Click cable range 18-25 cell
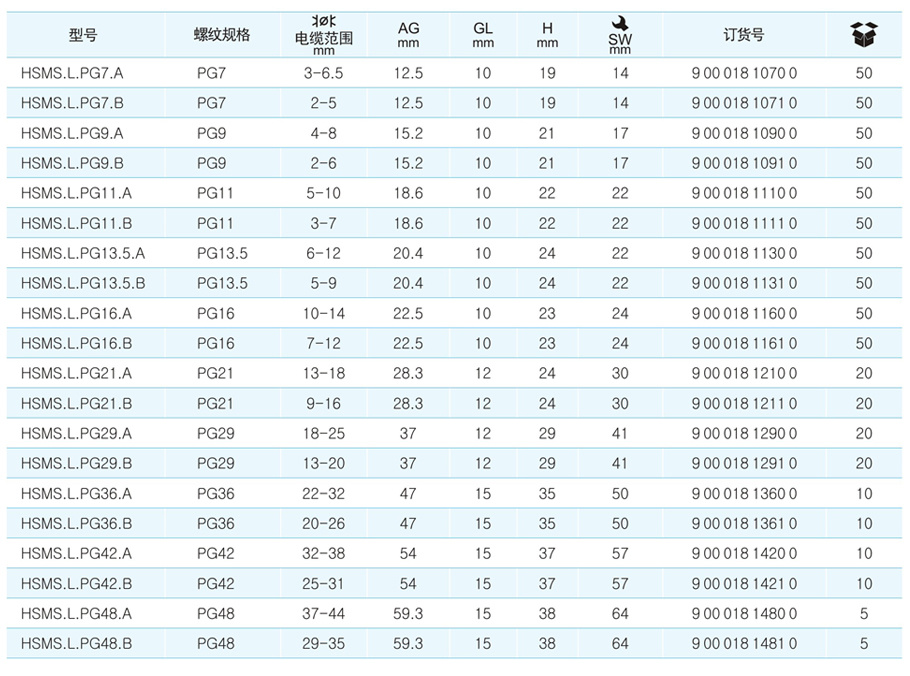Screen dimensions: 910x676 click(324, 433)
